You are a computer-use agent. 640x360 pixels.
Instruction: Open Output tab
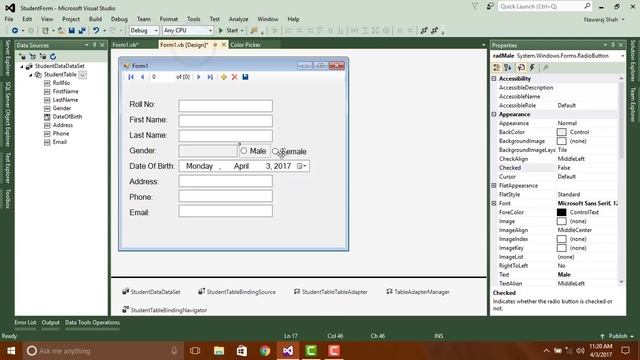[x=51, y=322]
